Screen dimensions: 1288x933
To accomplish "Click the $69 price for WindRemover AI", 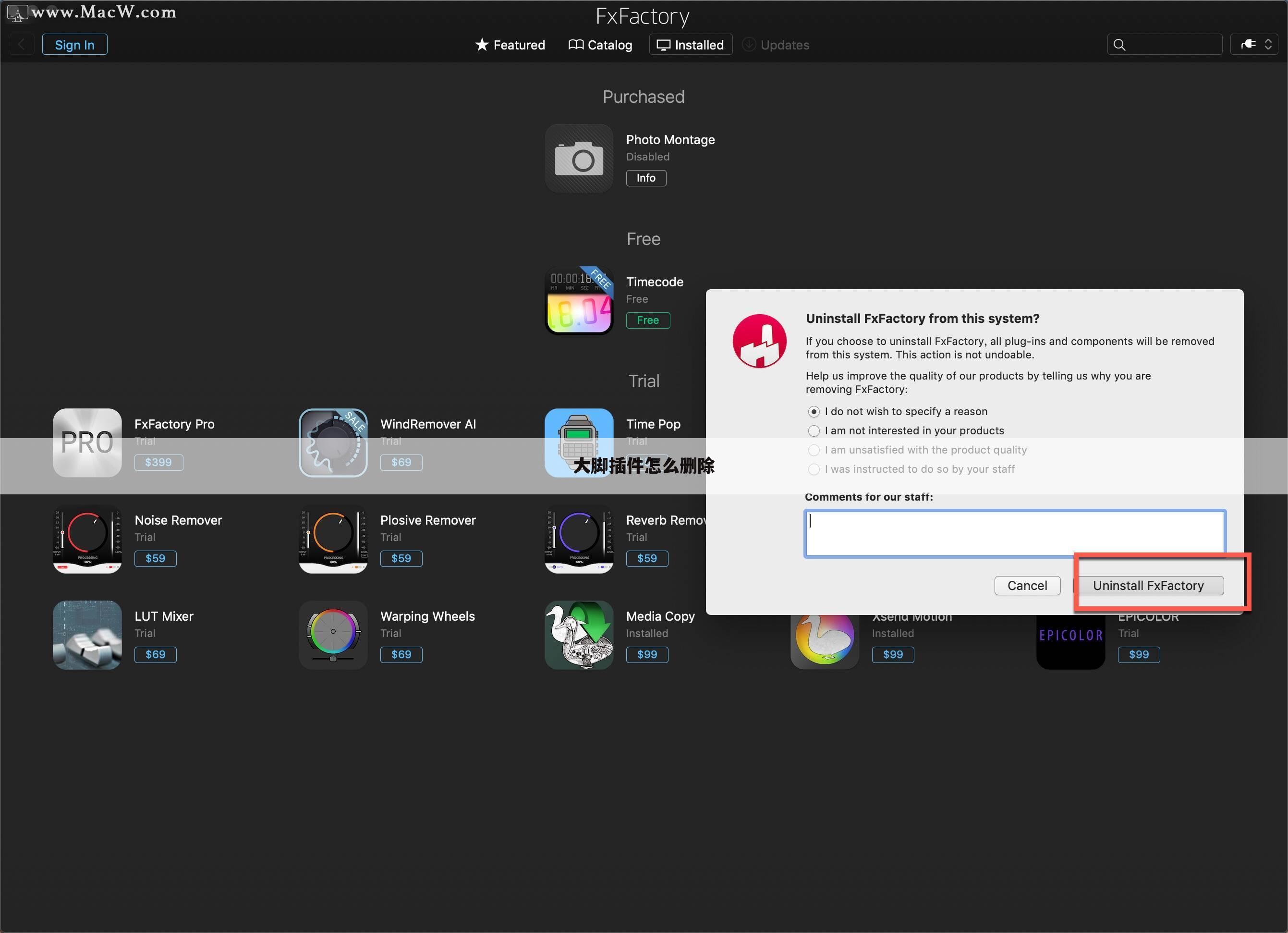I will tap(401, 463).
